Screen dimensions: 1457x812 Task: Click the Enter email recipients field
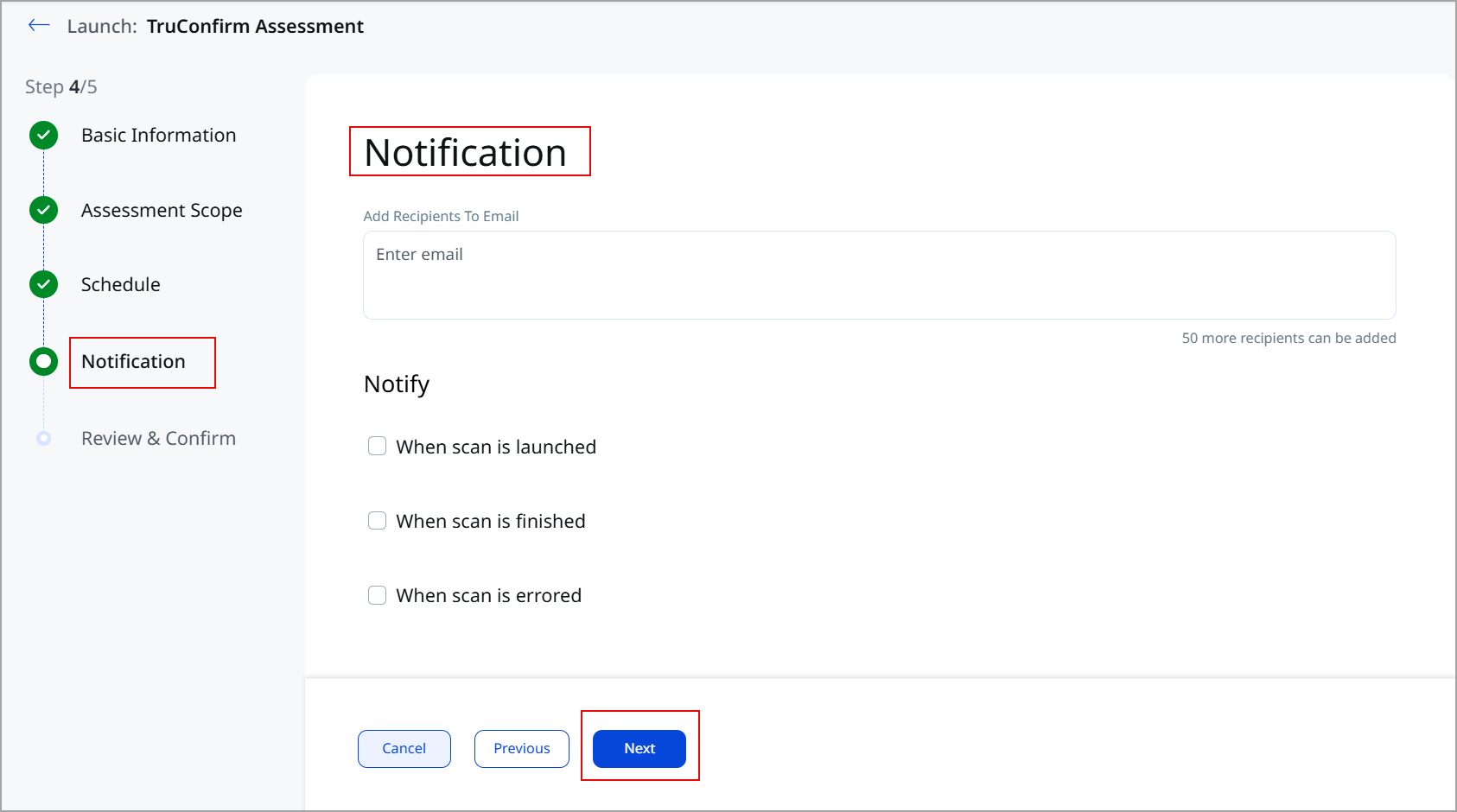point(879,275)
